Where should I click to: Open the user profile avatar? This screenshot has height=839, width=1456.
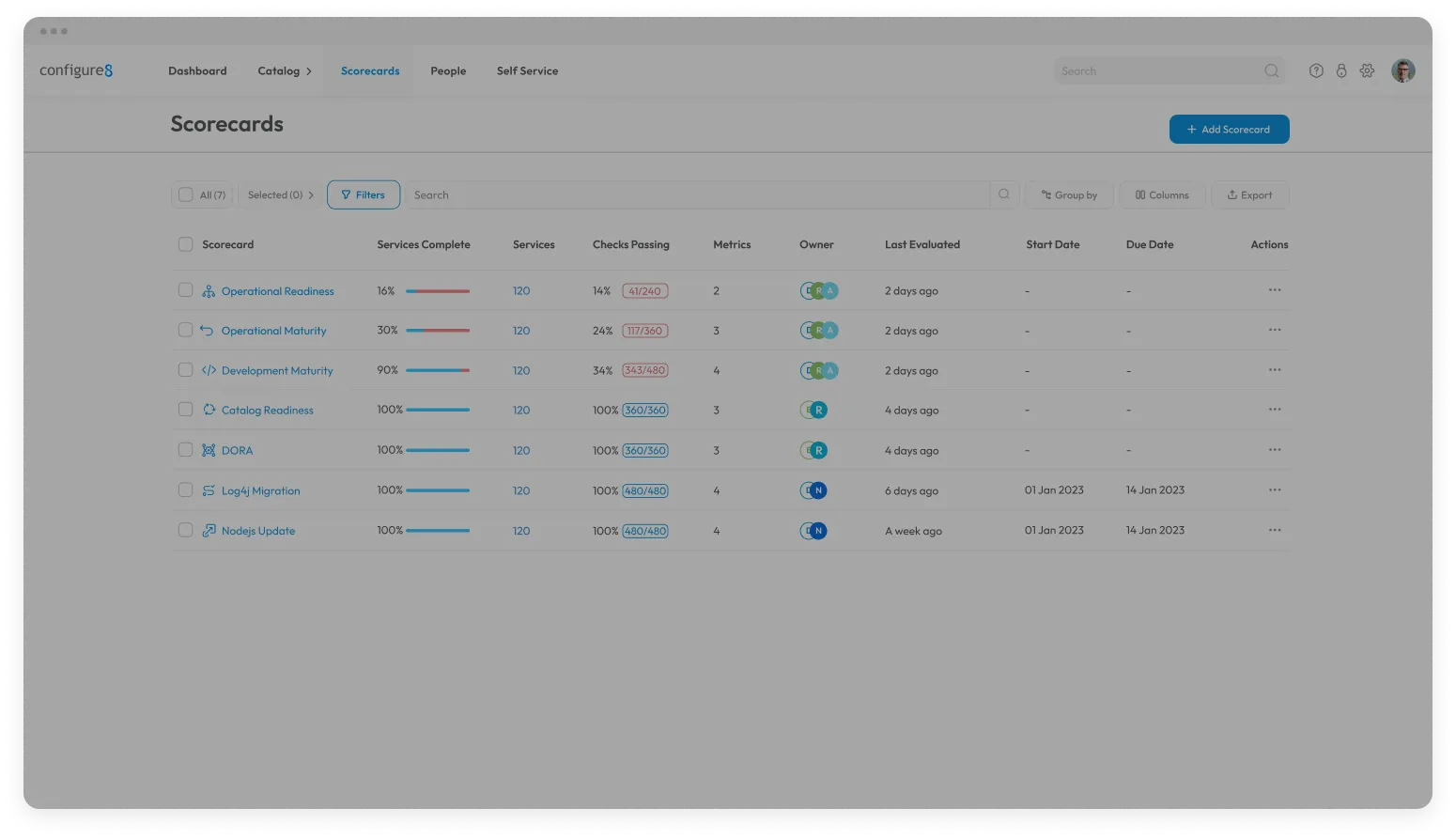1403,70
